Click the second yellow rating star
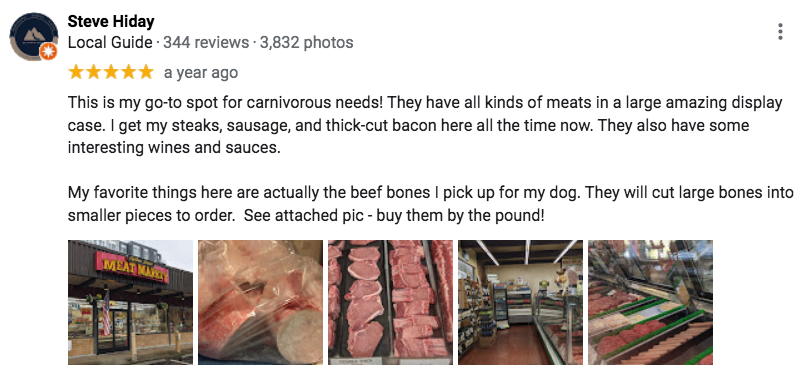Image resolution: width=807 pixels, height=379 pixels. point(94,72)
